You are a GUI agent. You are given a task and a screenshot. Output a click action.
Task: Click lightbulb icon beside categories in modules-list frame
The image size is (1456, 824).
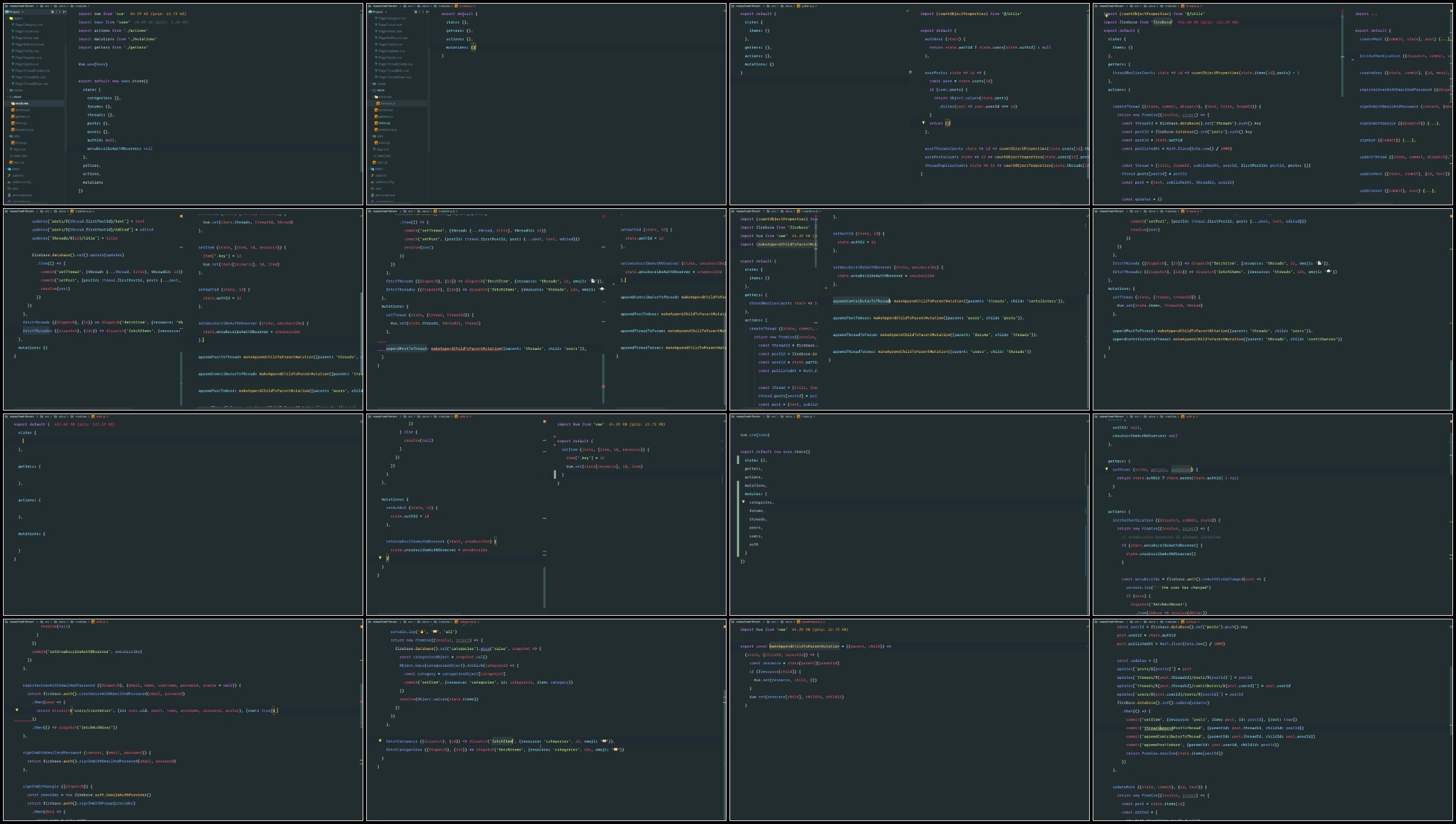(743, 502)
